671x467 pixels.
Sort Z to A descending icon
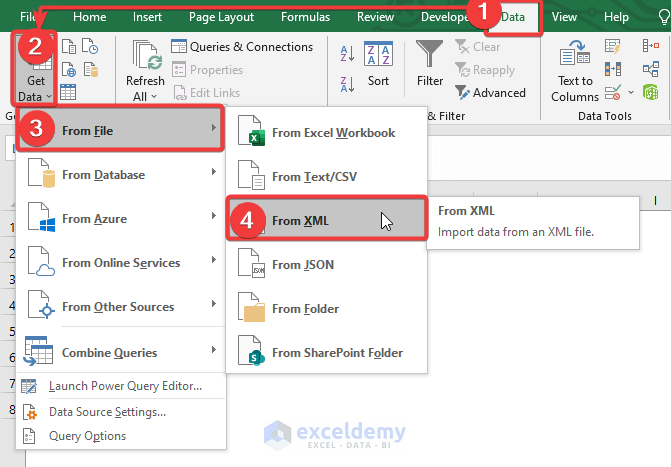tap(347, 84)
